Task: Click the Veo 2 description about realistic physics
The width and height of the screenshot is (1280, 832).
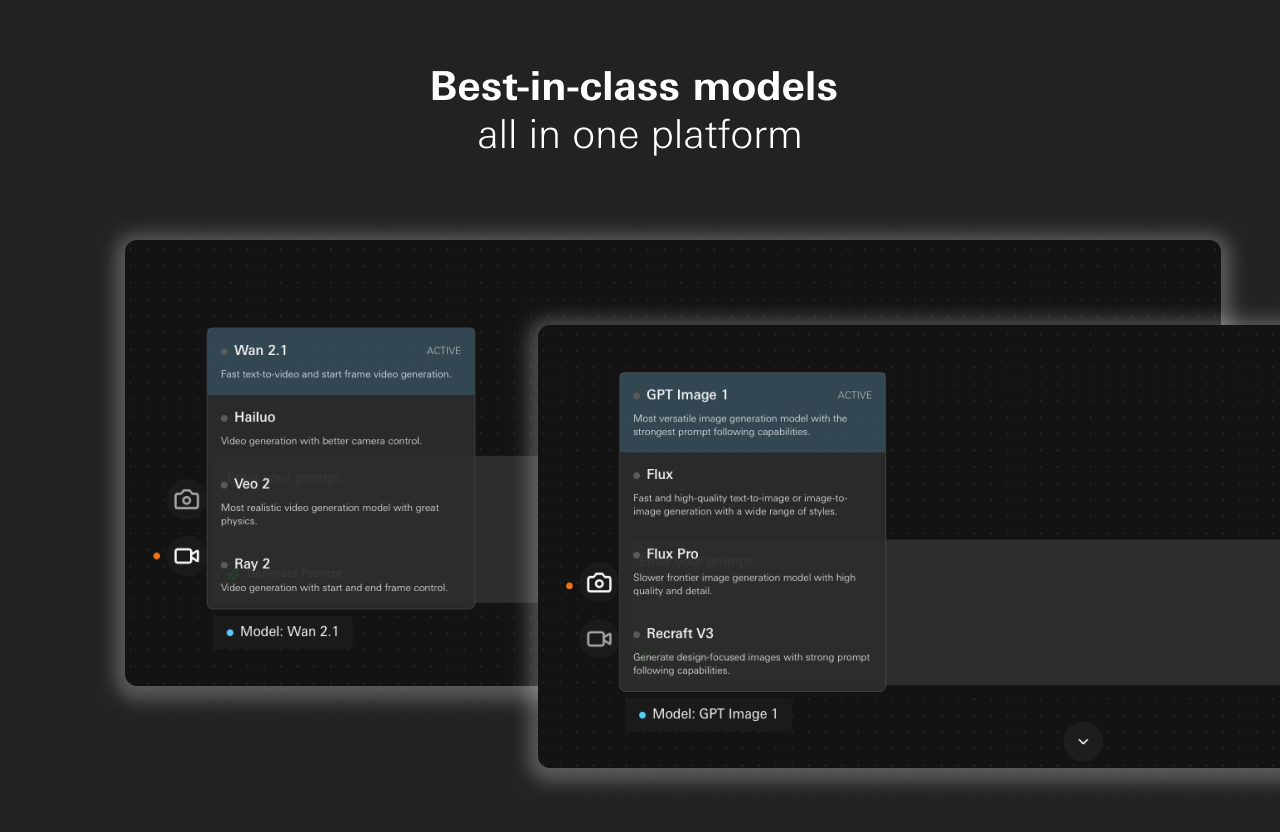Action: pyautogui.click(x=330, y=514)
